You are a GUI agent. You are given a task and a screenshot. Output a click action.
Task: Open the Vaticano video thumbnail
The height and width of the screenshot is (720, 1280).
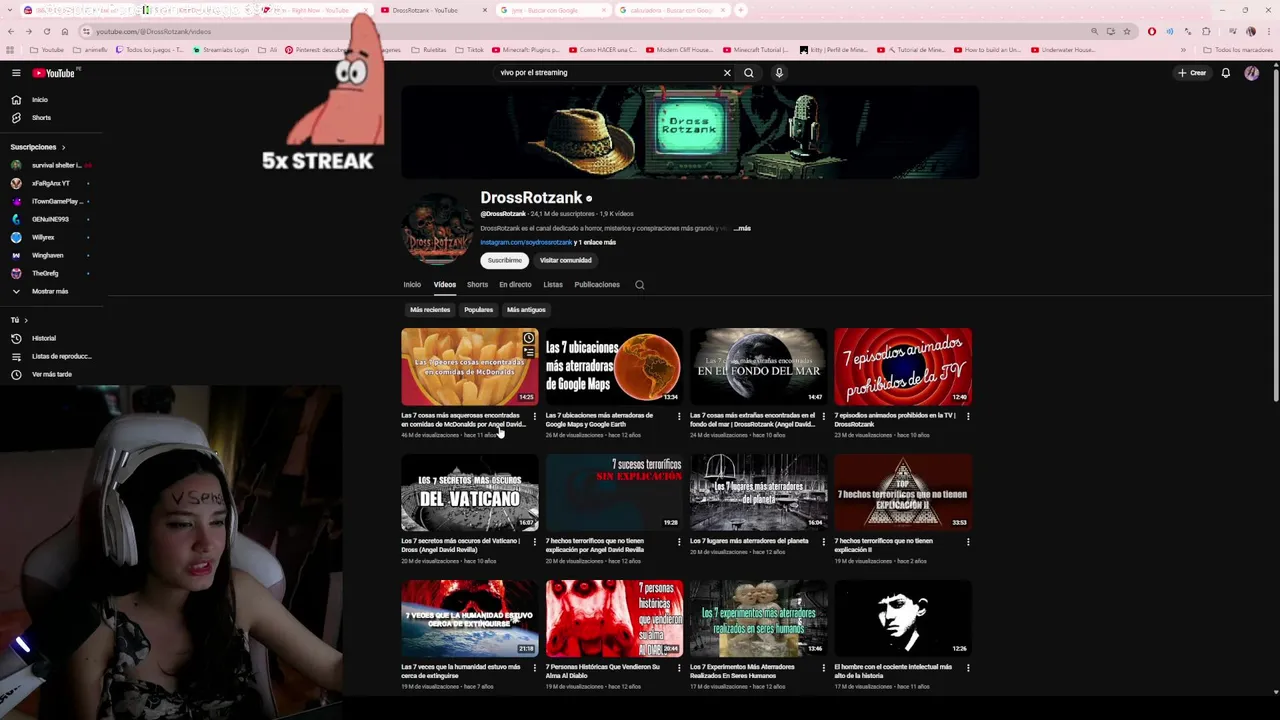tap(469, 493)
